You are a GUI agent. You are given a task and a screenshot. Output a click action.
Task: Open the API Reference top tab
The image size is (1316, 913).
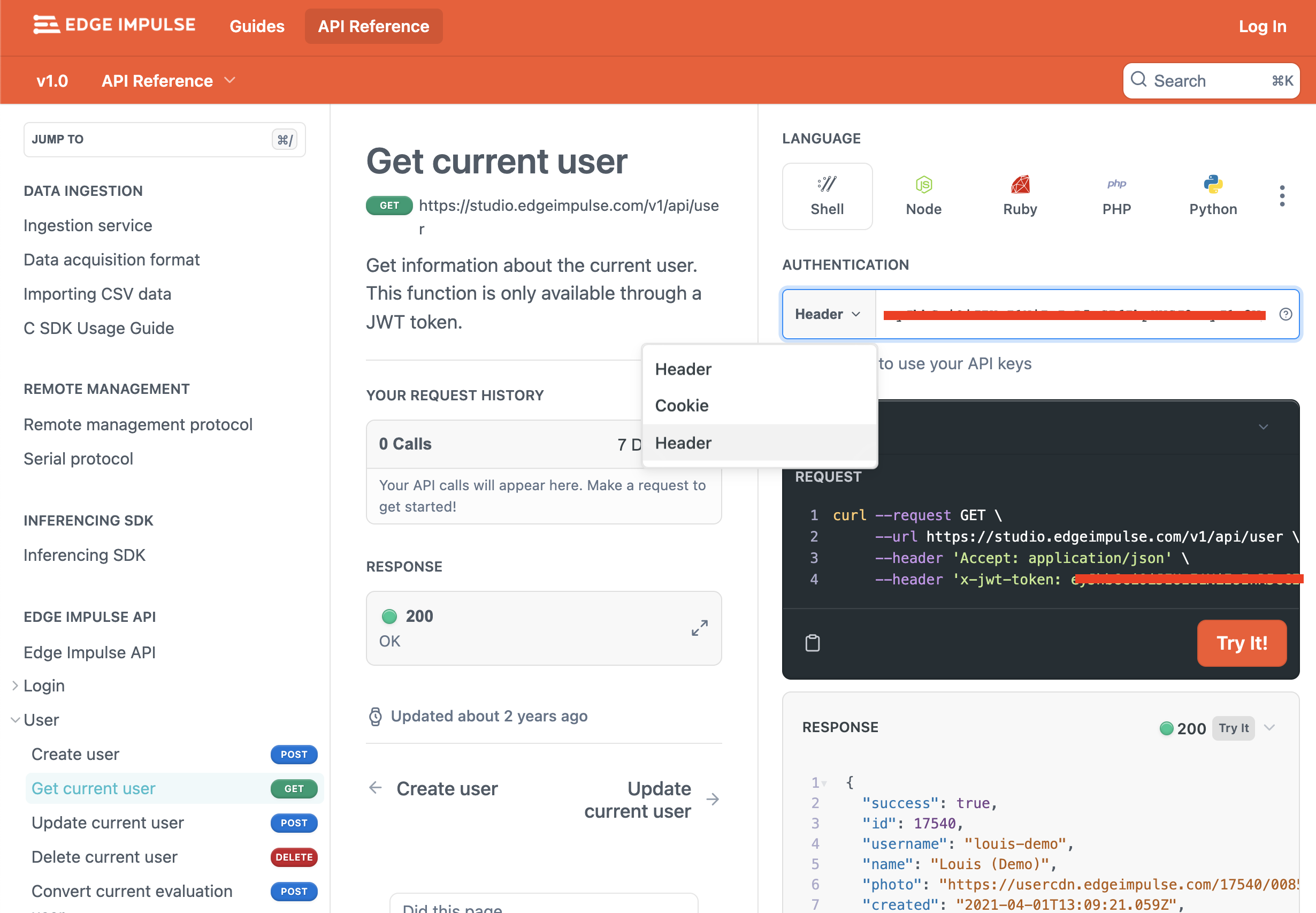(x=373, y=26)
